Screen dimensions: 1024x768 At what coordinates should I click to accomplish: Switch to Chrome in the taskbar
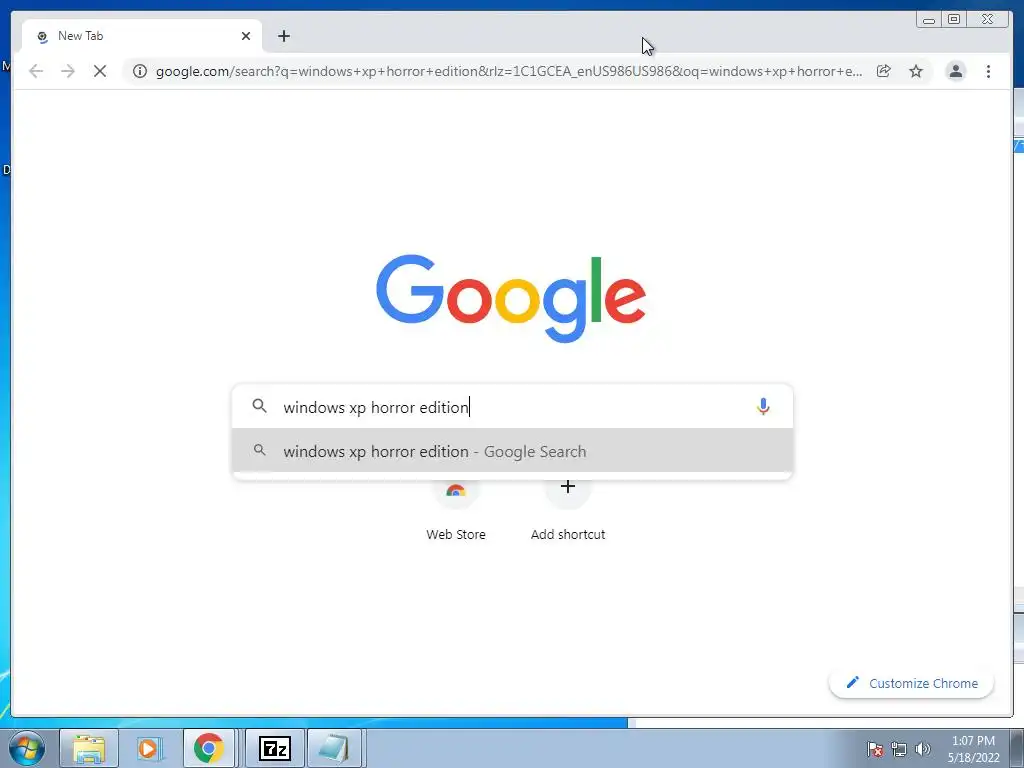coord(208,748)
